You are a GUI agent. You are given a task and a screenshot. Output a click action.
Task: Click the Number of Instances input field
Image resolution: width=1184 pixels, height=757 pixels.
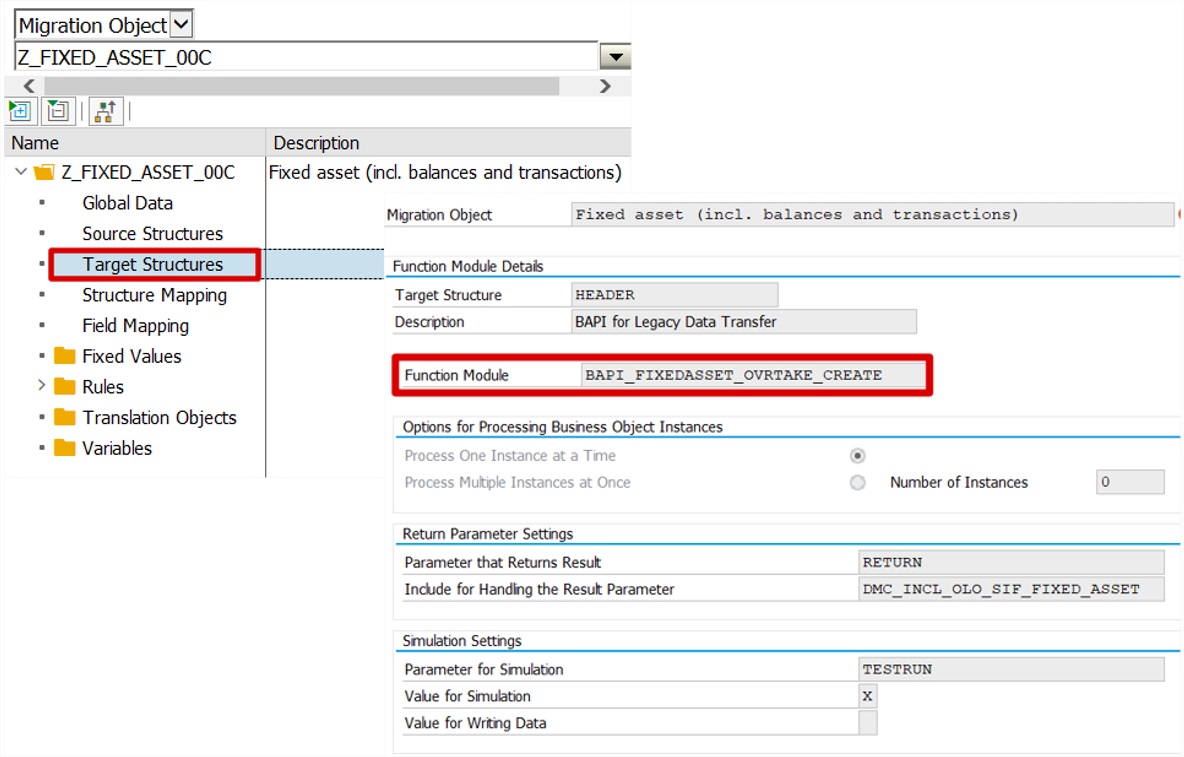tap(1130, 482)
